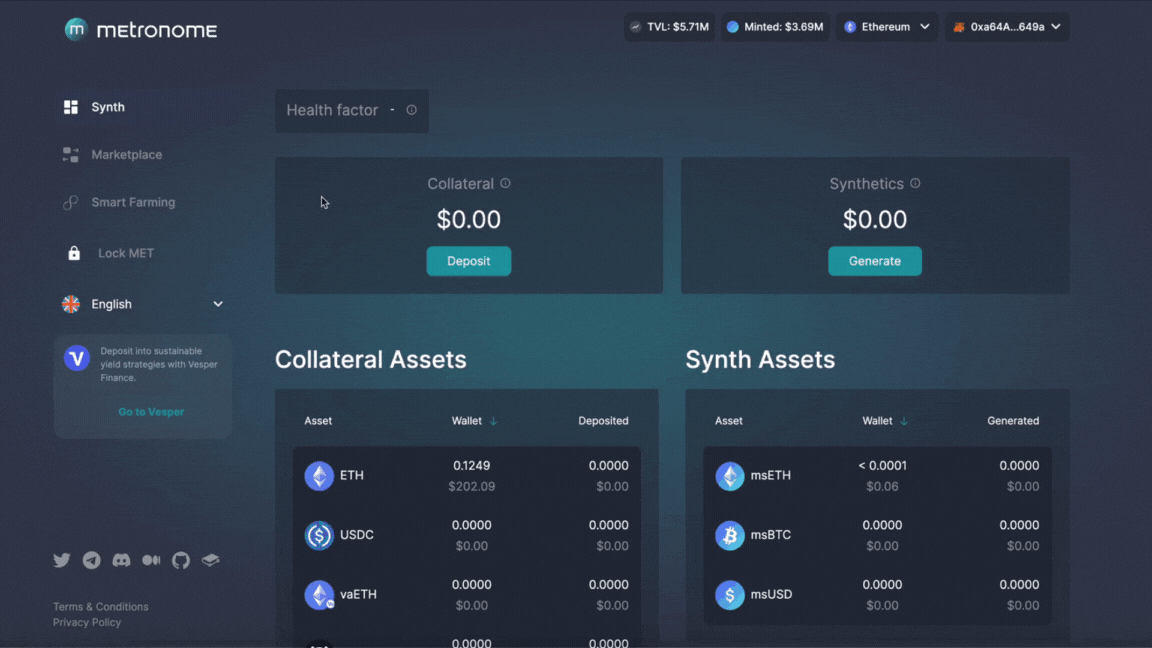The height and width of the screenshot is (648, 1152).
Task: Open the Lock MET page
Action: 126,253
